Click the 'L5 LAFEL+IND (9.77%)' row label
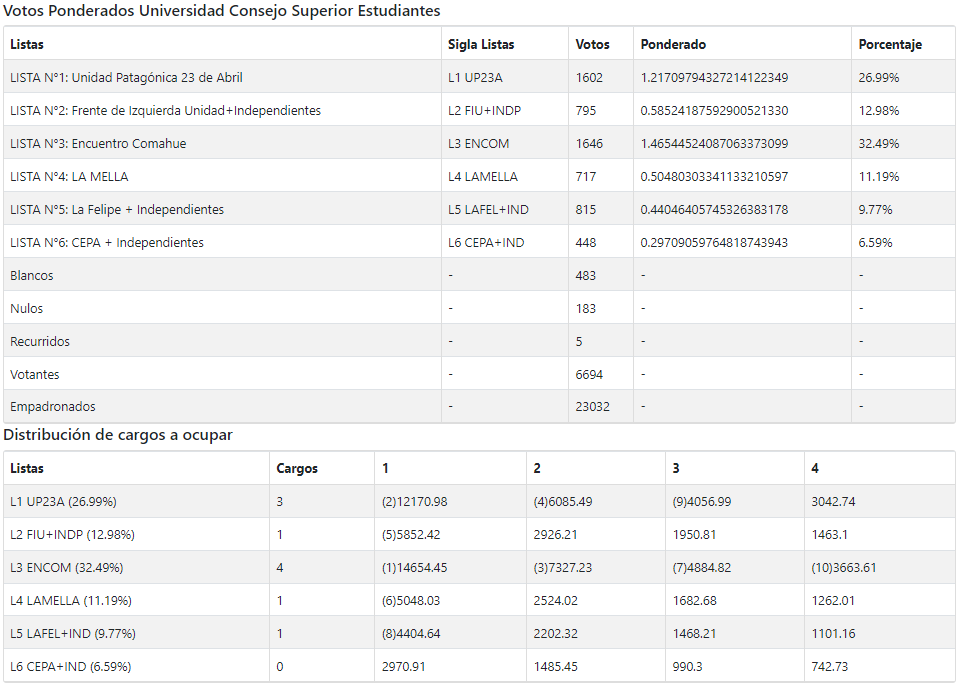This screenshot has width=960, height=685. [x=73, y=634]
